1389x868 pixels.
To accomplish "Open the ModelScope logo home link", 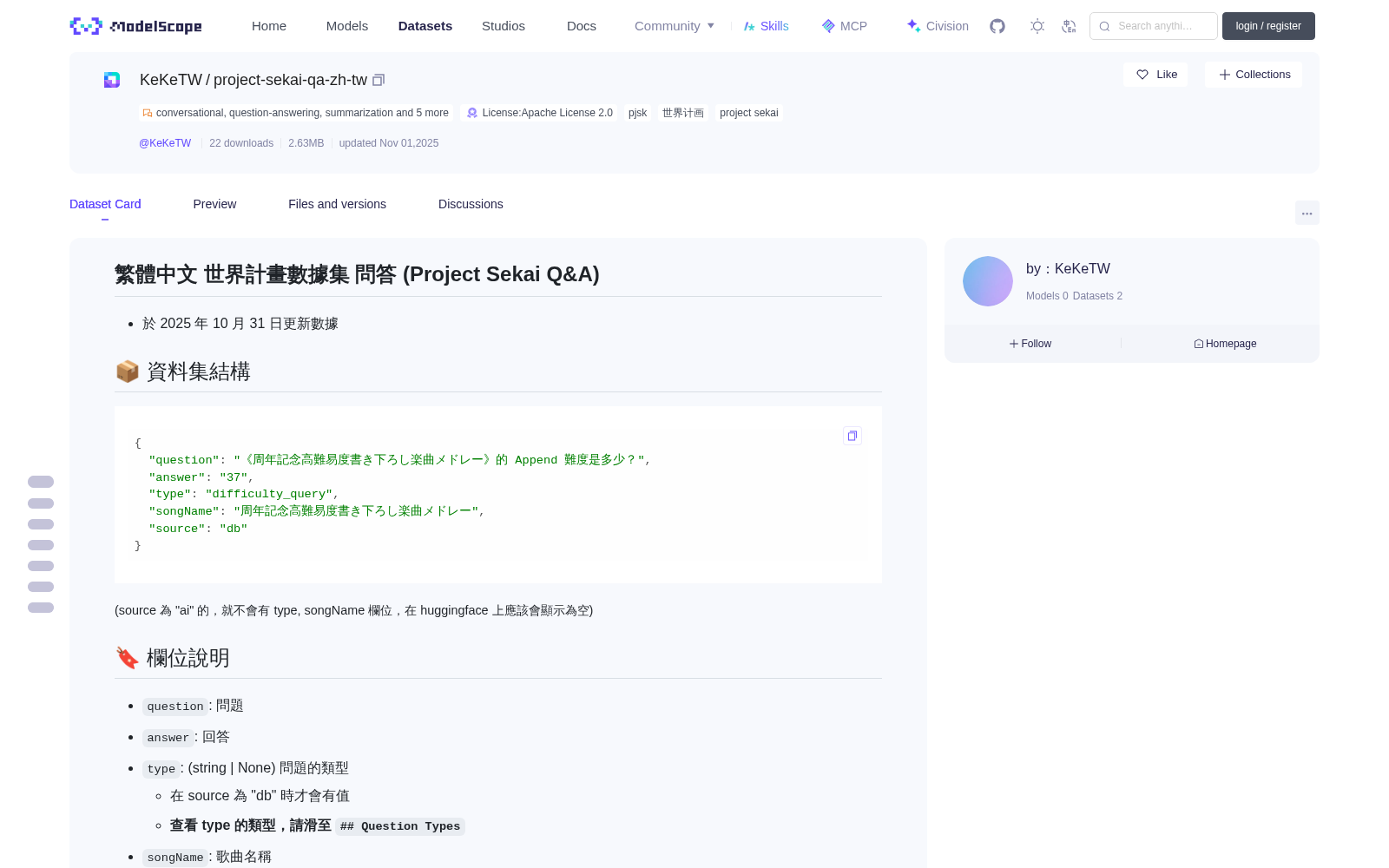I will click(136, 26).
